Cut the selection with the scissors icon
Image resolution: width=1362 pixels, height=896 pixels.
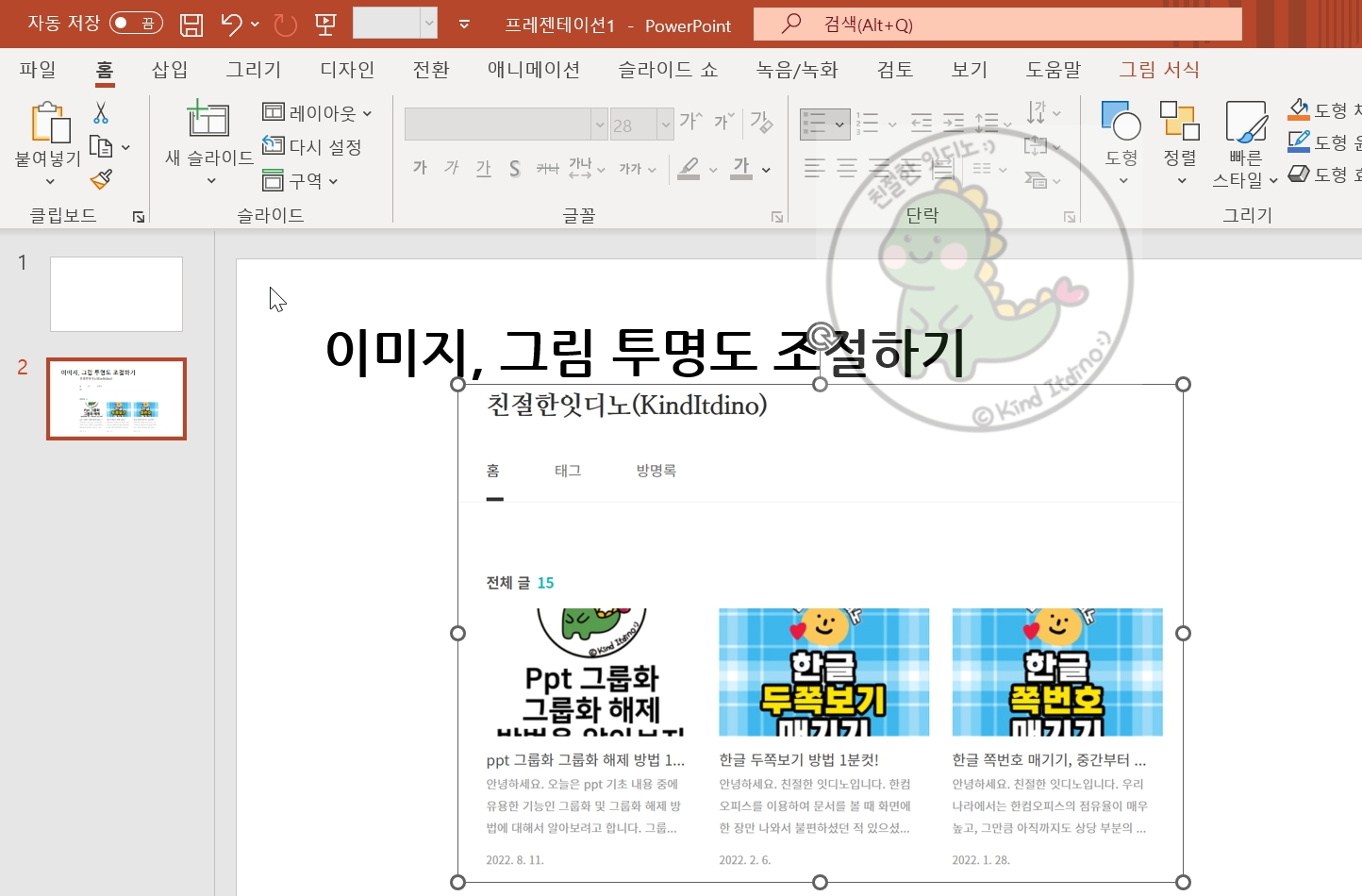click(101, 113)
